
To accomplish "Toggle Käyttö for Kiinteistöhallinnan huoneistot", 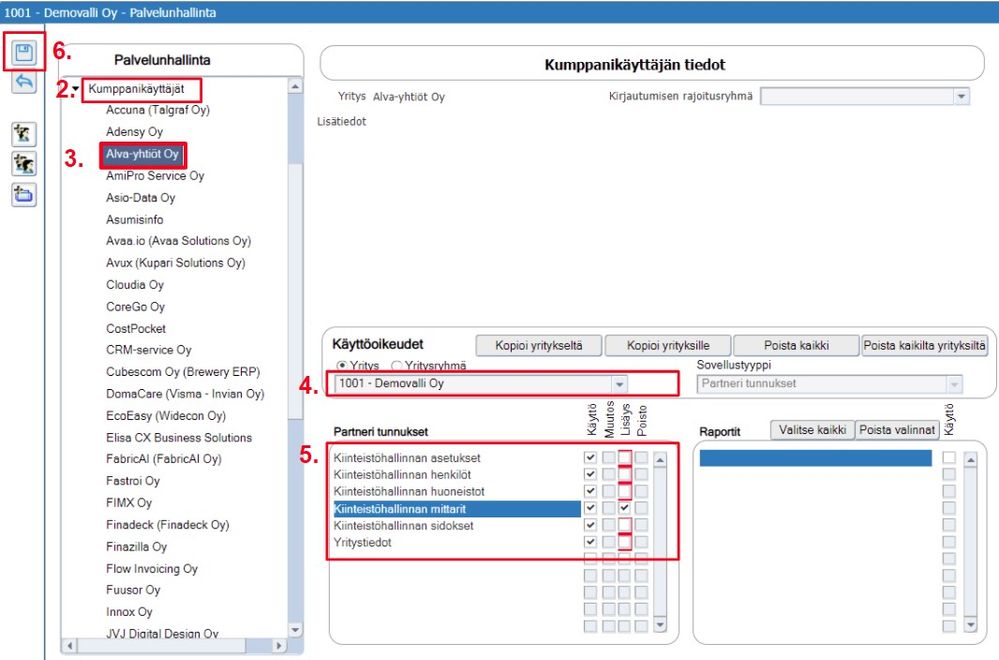I will pyautogui.click(x=590, y=491).
